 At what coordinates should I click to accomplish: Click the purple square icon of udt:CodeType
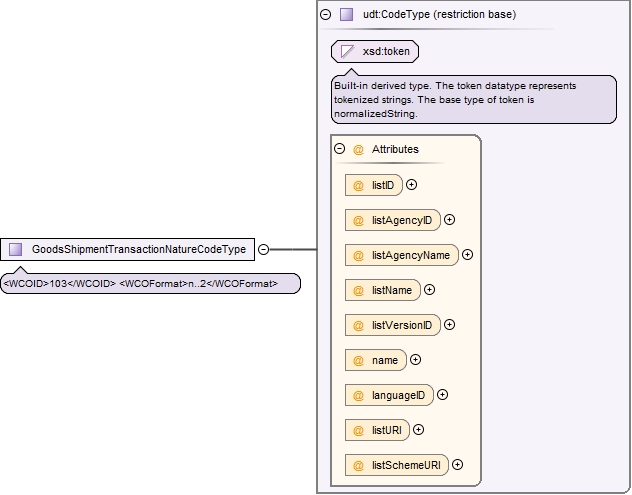click(347, 15)
